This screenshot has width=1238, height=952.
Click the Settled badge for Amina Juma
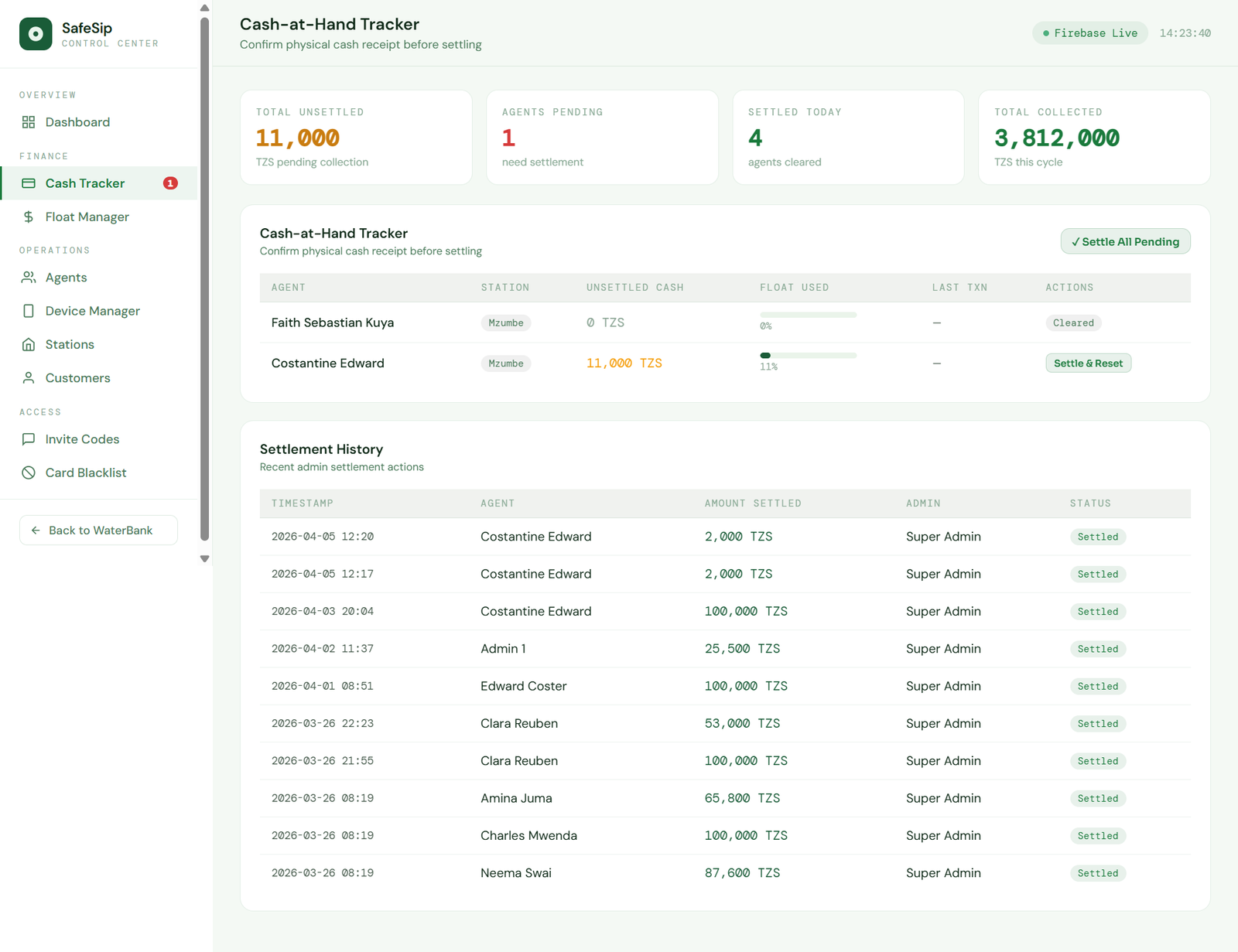coord(1097,798)
